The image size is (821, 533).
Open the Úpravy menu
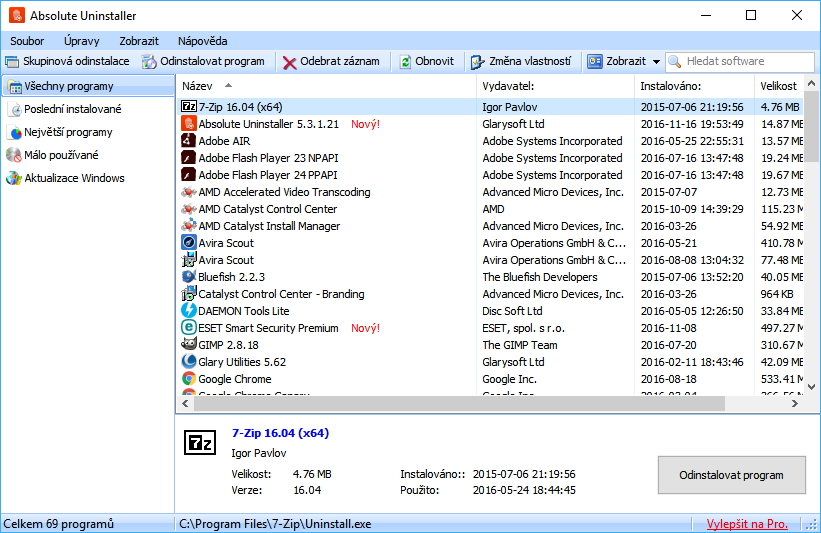click(82, 41)
